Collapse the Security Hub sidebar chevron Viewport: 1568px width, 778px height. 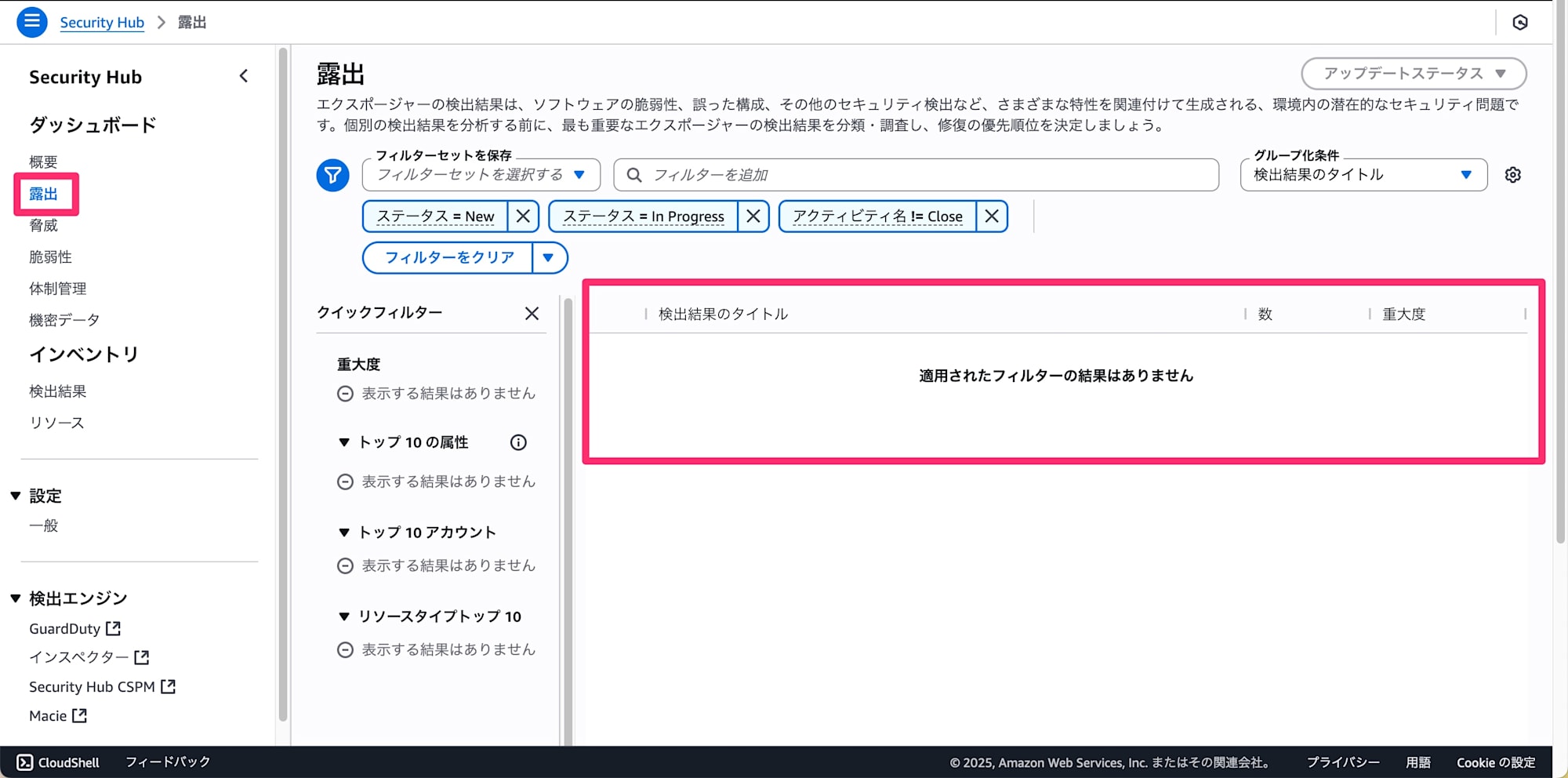(244, 76)
